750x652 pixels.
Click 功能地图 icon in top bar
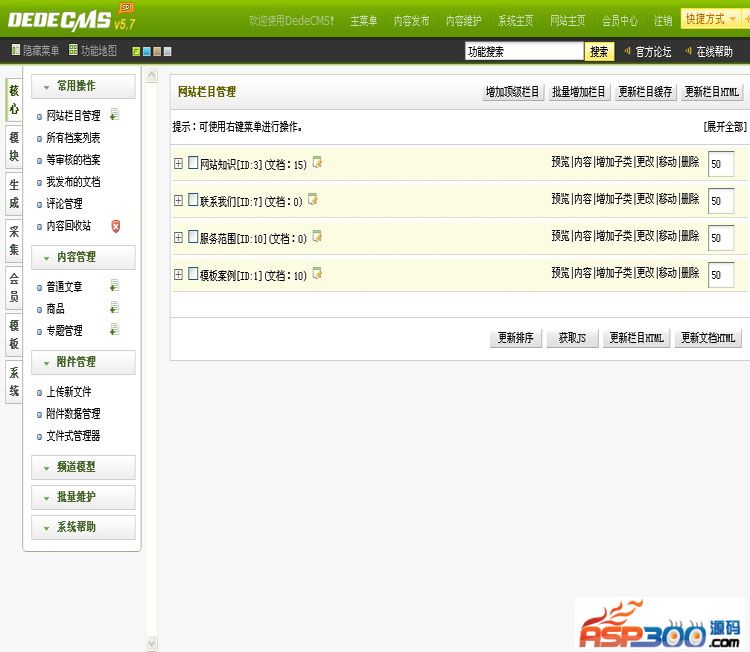pos(73,50)
